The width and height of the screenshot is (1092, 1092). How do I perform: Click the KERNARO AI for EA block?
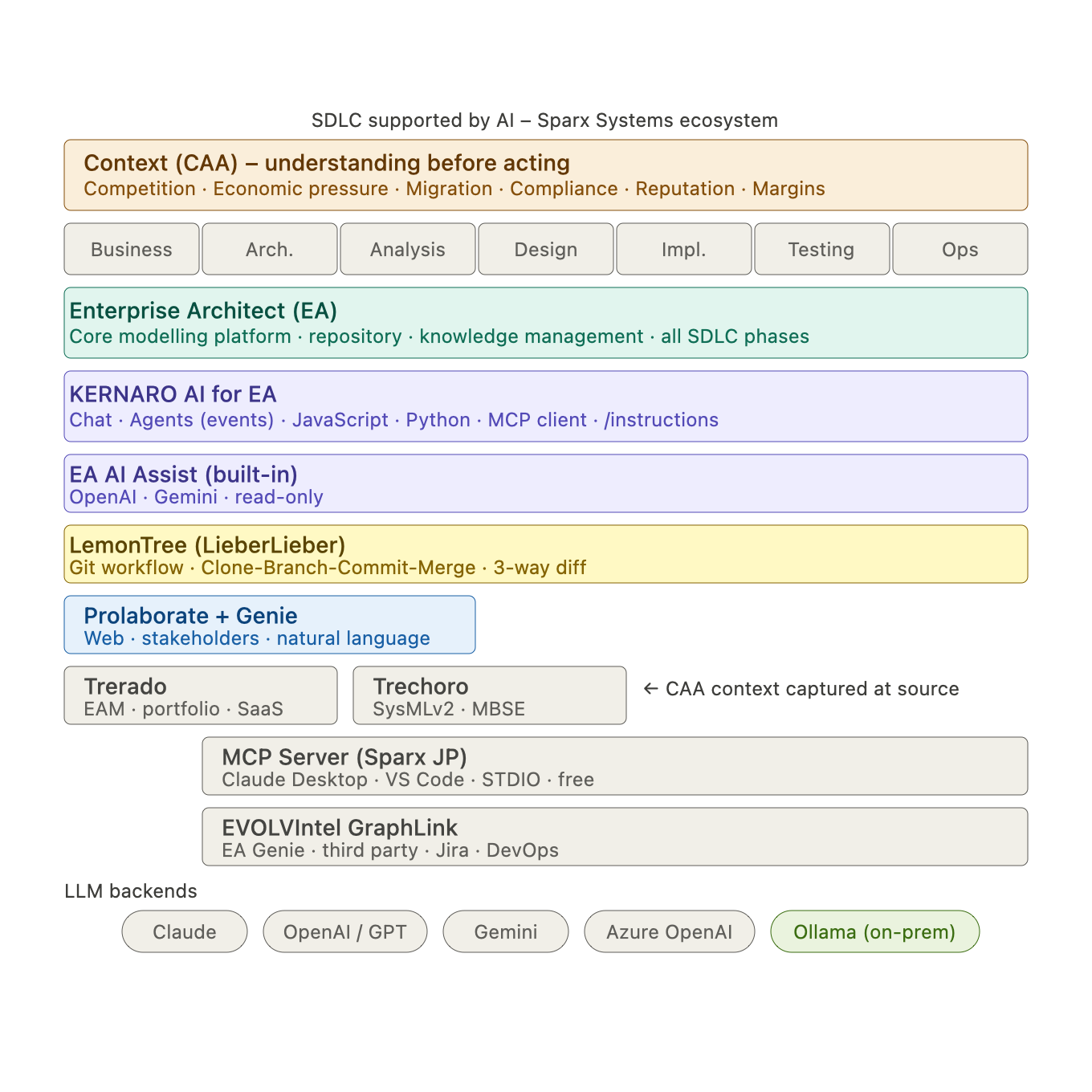pos(546,406)
